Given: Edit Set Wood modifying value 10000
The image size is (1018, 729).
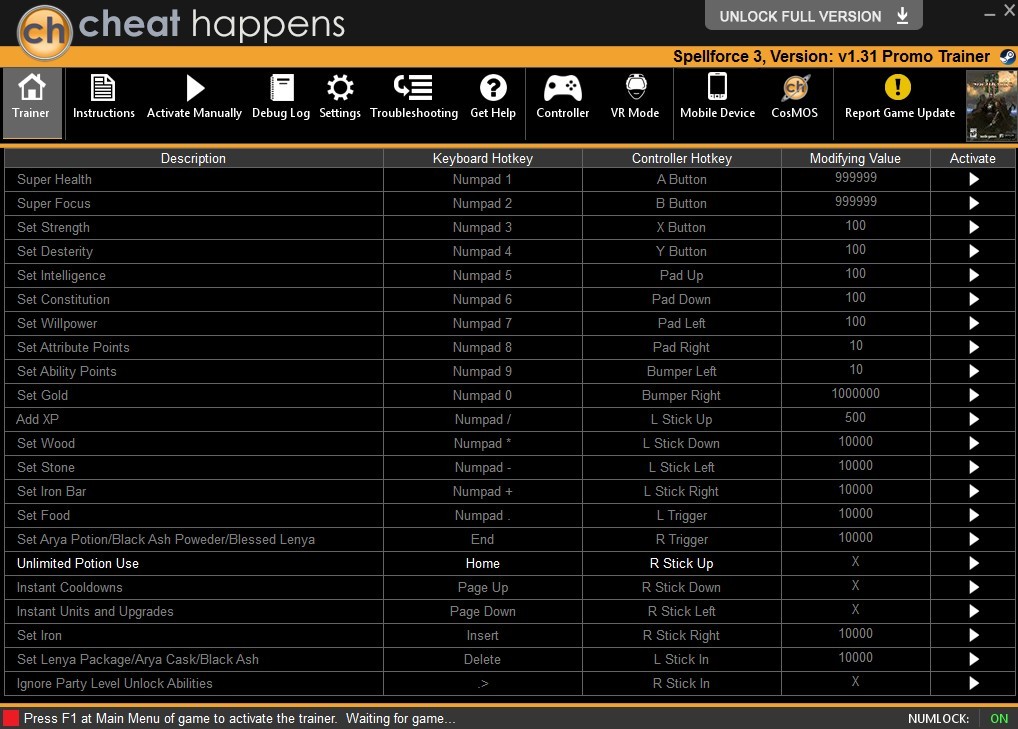Looking at the screenshot, I should (856, 442).
